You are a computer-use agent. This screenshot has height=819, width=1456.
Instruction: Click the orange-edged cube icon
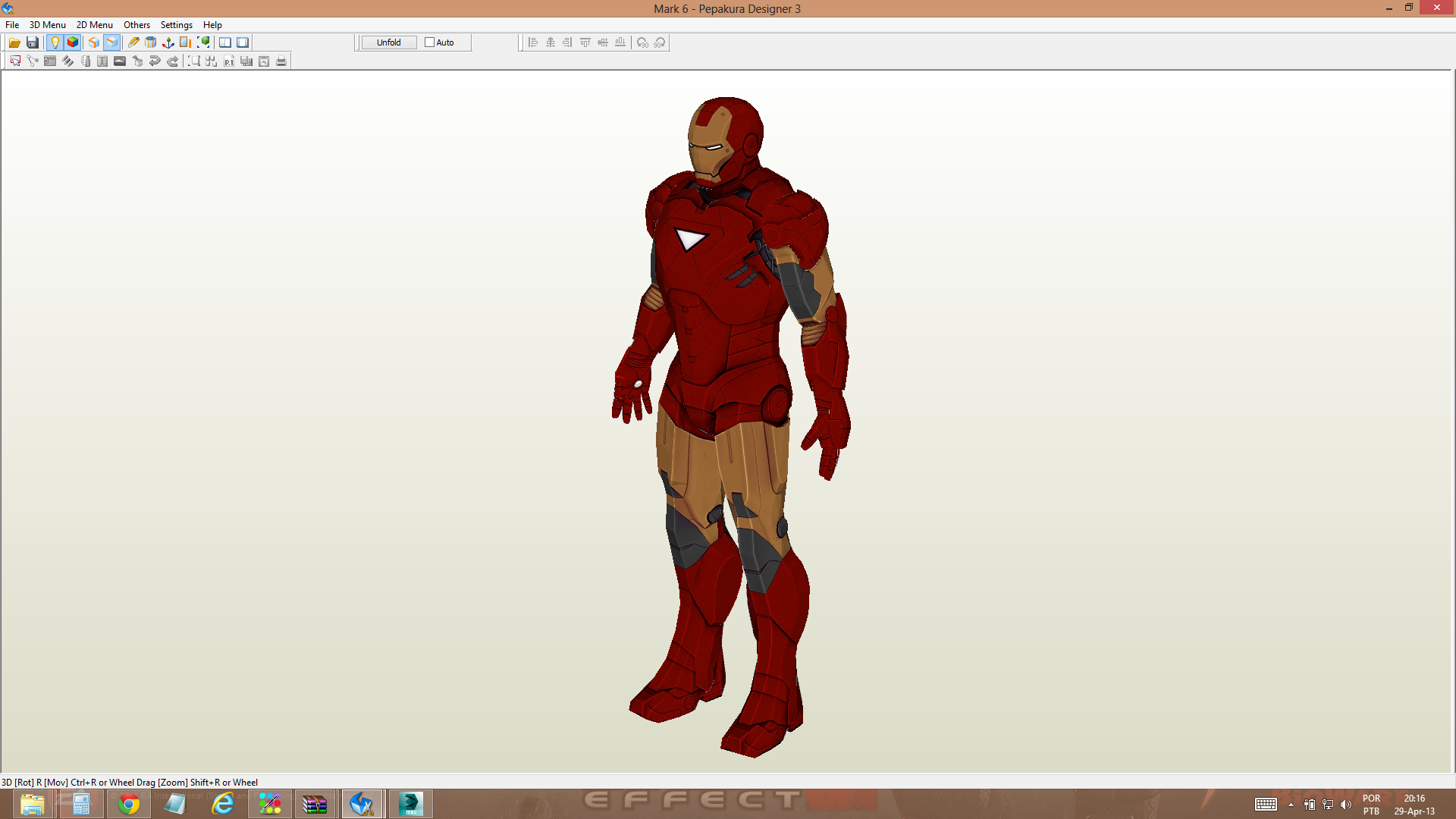tap(94, 42)
